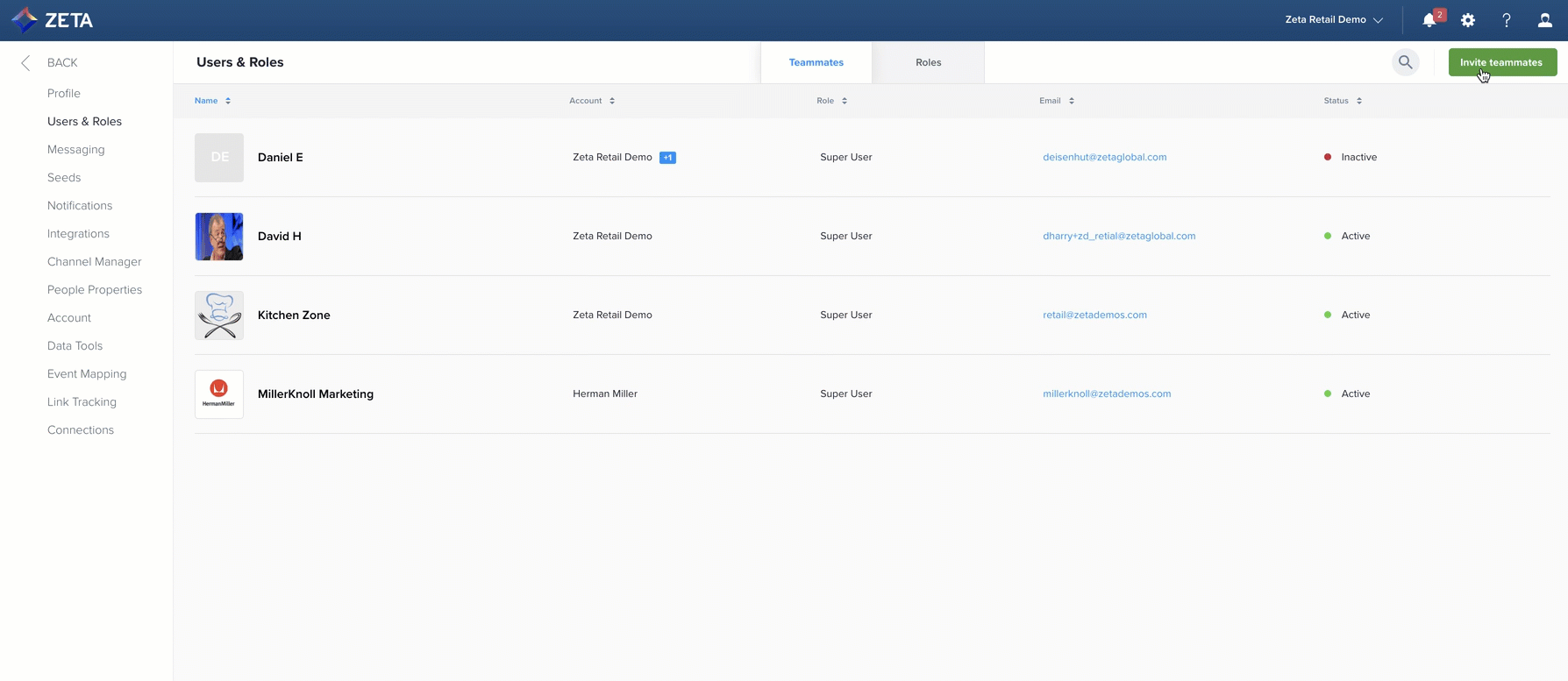Open the user profile icon
Screen dimensions: 1568x681
(1544, 20)
